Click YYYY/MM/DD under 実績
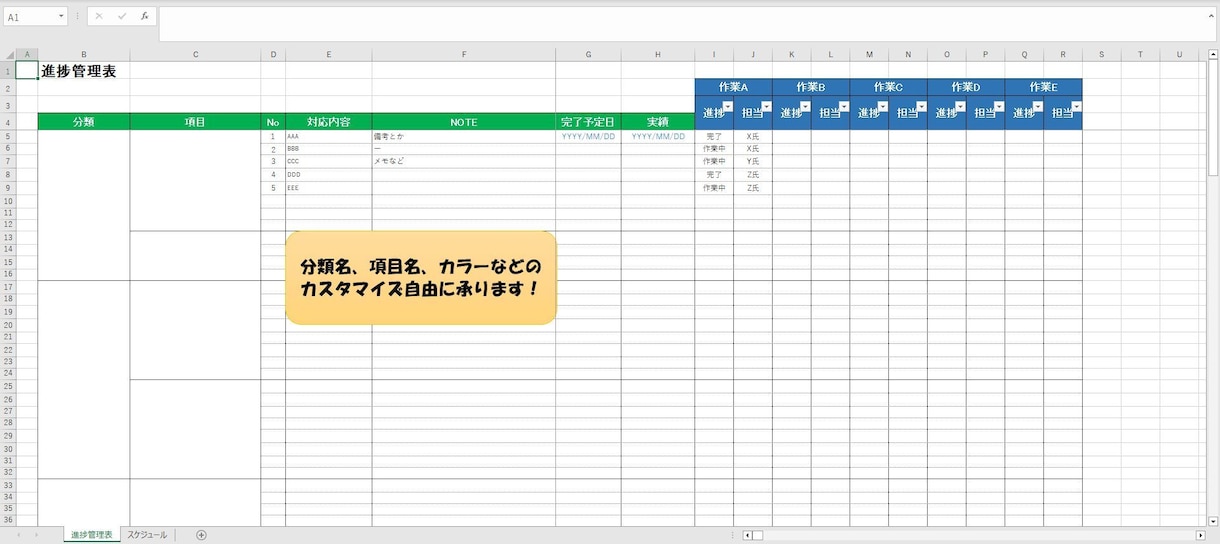Image resolution: width=1220 pixels, height=544 pixels. point(658,136)
